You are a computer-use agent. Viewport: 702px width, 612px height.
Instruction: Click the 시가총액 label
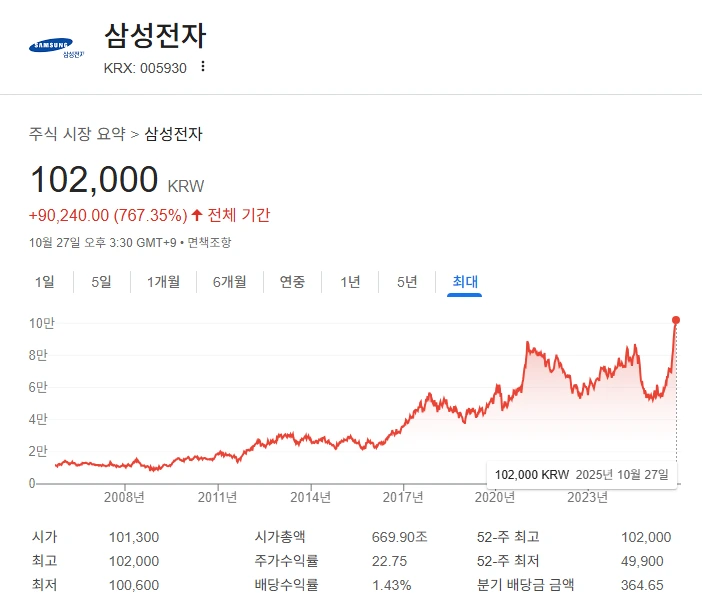[280, 537]
